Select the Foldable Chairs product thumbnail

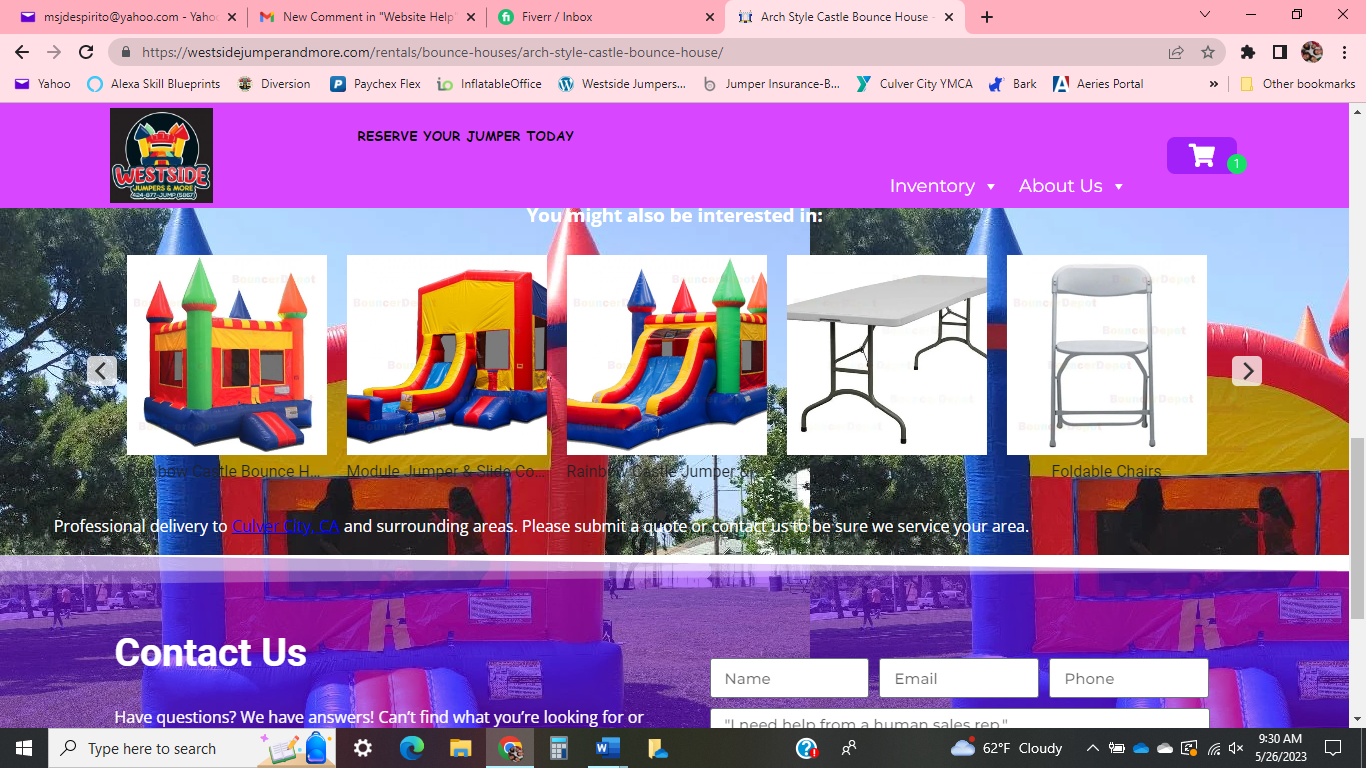(1106, 355)
